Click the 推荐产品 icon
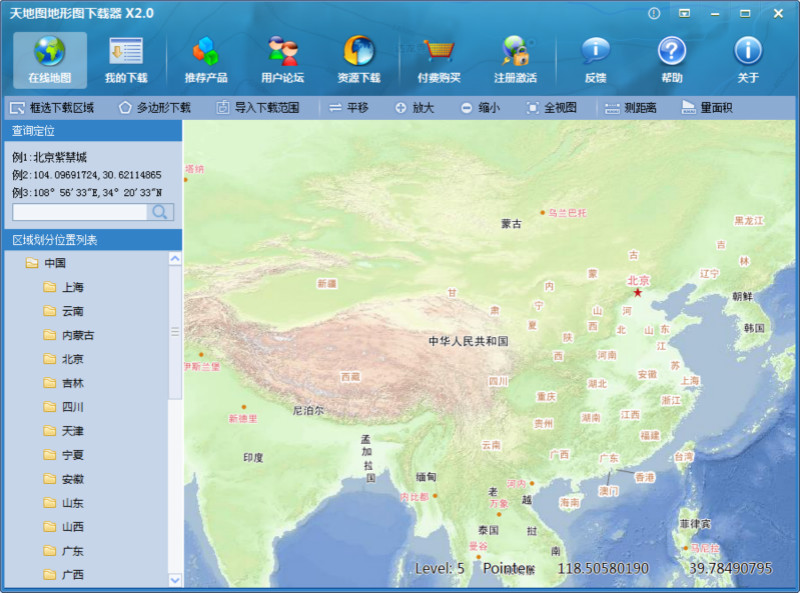This screenshot has height=593, width=800. click(x=205, y=59)
